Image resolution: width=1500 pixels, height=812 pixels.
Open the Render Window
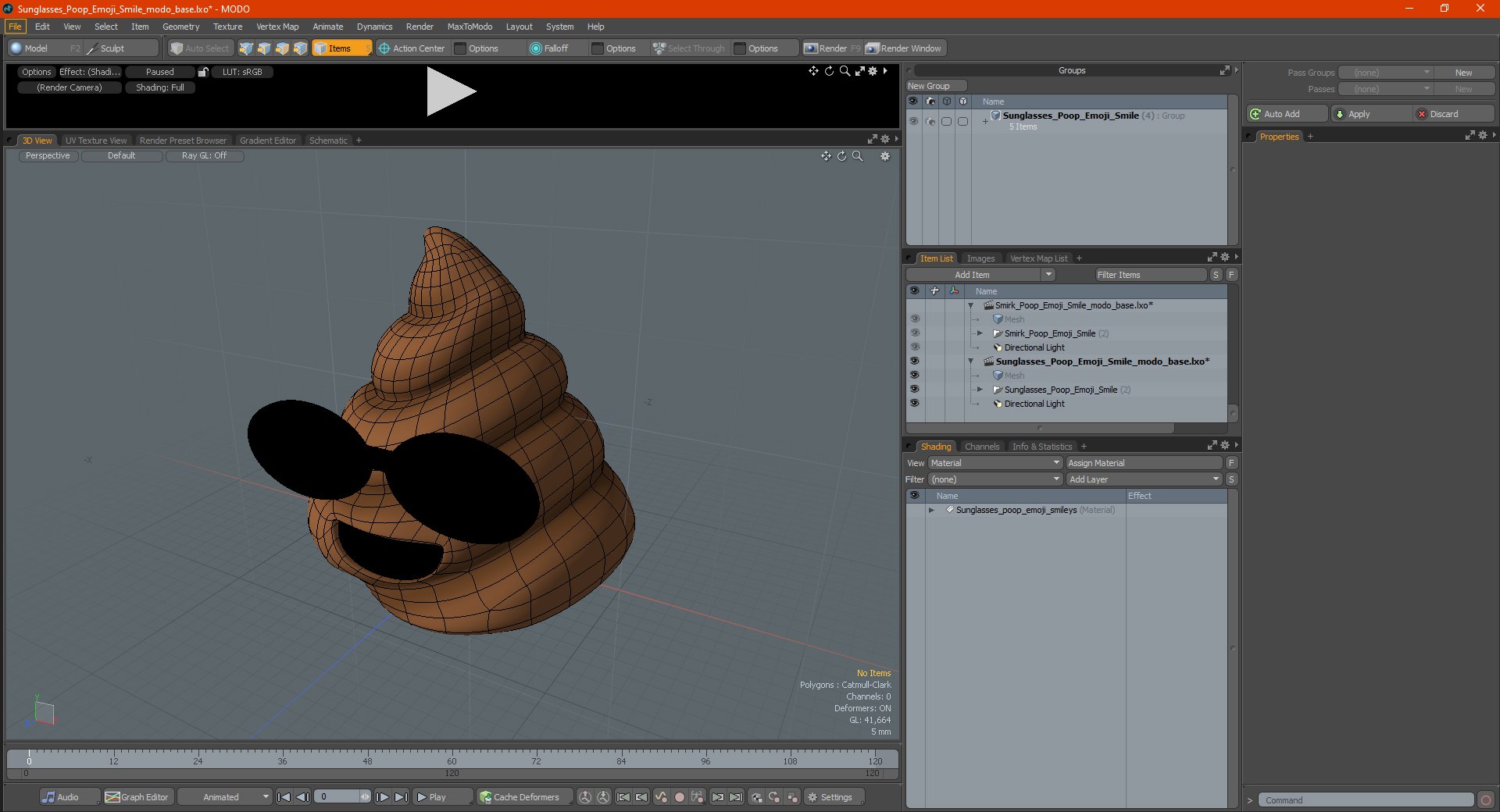click(x=905, y=48)
